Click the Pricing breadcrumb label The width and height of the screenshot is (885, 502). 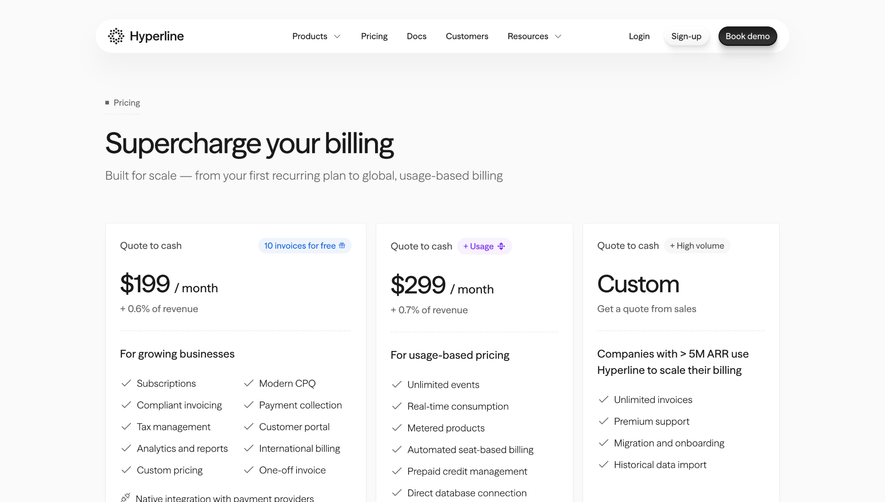tap(126, 103)
